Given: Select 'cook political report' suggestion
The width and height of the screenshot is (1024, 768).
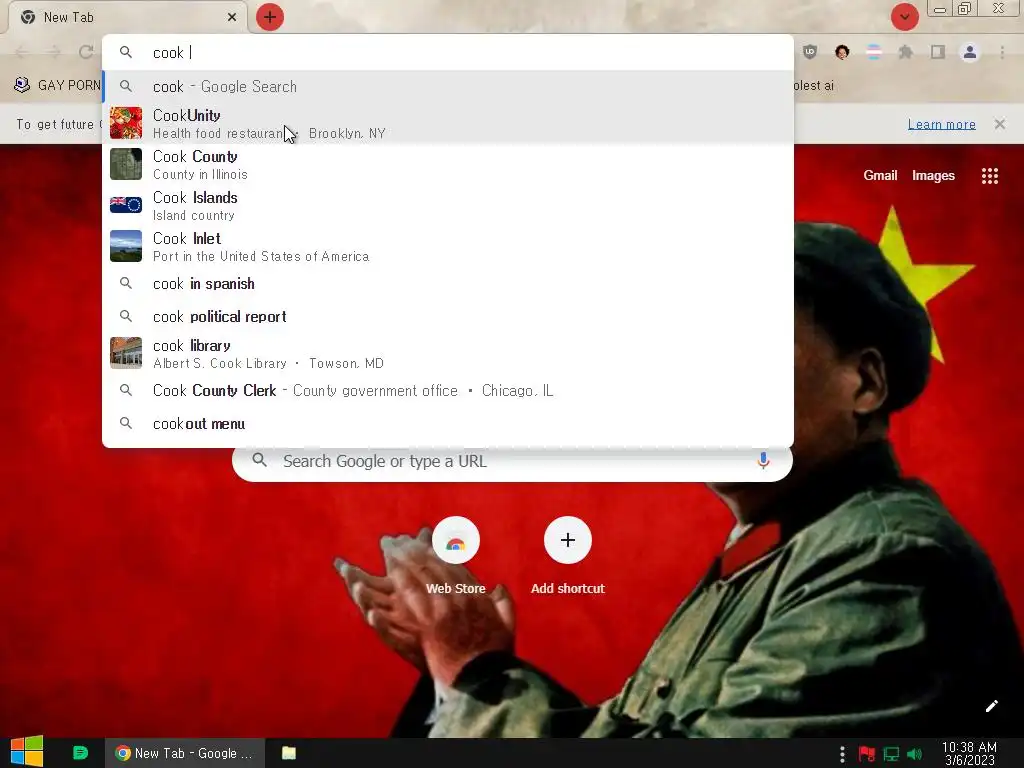Looking at the screenshot, I should (x=448, y=317).
